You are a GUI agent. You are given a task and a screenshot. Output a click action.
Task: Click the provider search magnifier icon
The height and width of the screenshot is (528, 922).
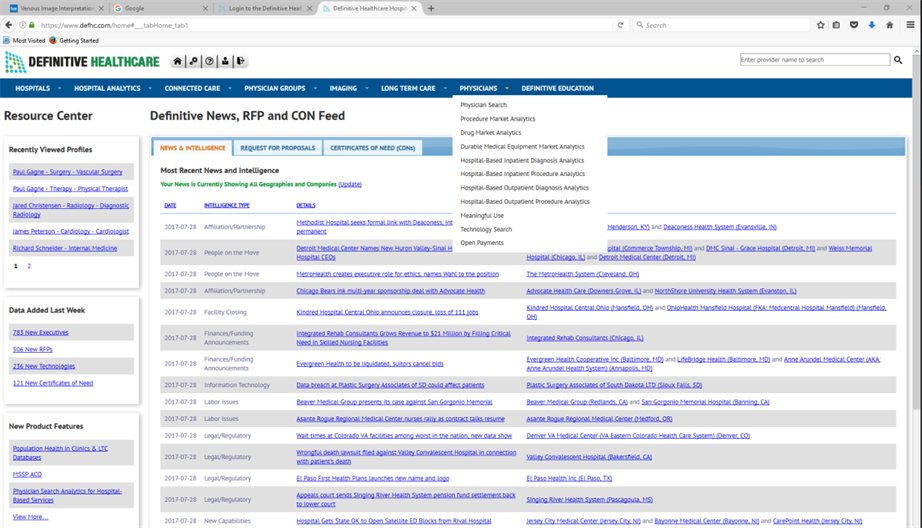(898, 59)
